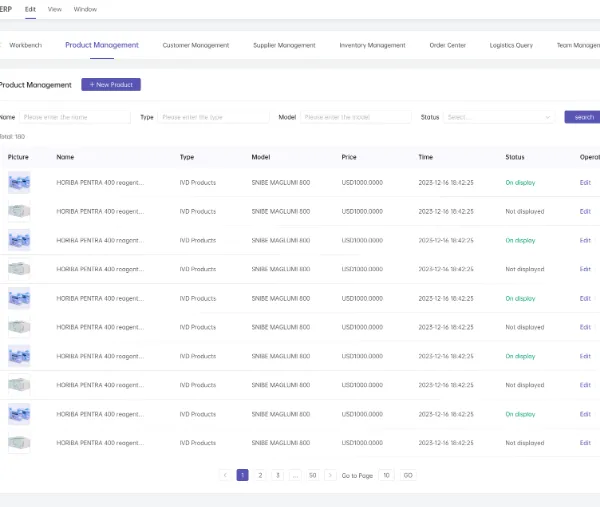The image size is (600, 507).
Task: Open product thumbnail in third table row
Action: point(19,240)
